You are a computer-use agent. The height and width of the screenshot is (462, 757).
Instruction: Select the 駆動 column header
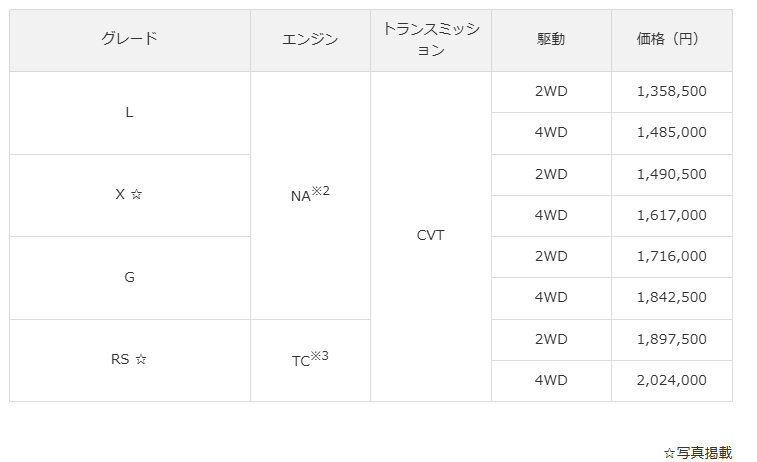click(551, 39)
